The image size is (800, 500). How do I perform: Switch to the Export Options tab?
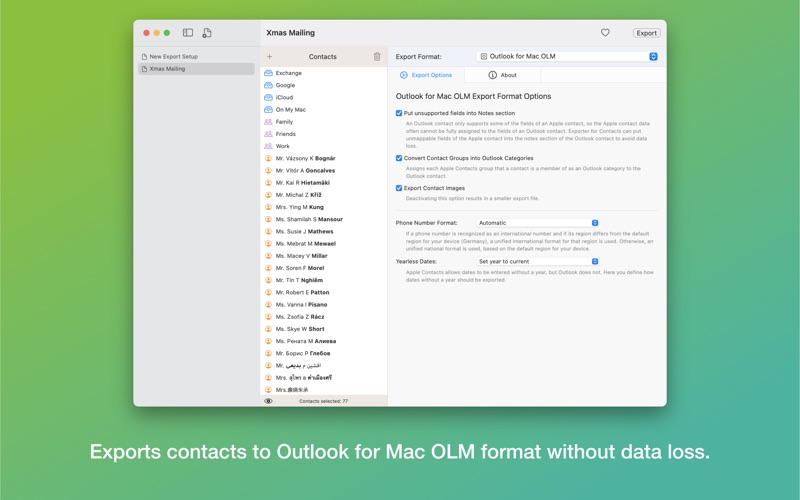(426, 75)
